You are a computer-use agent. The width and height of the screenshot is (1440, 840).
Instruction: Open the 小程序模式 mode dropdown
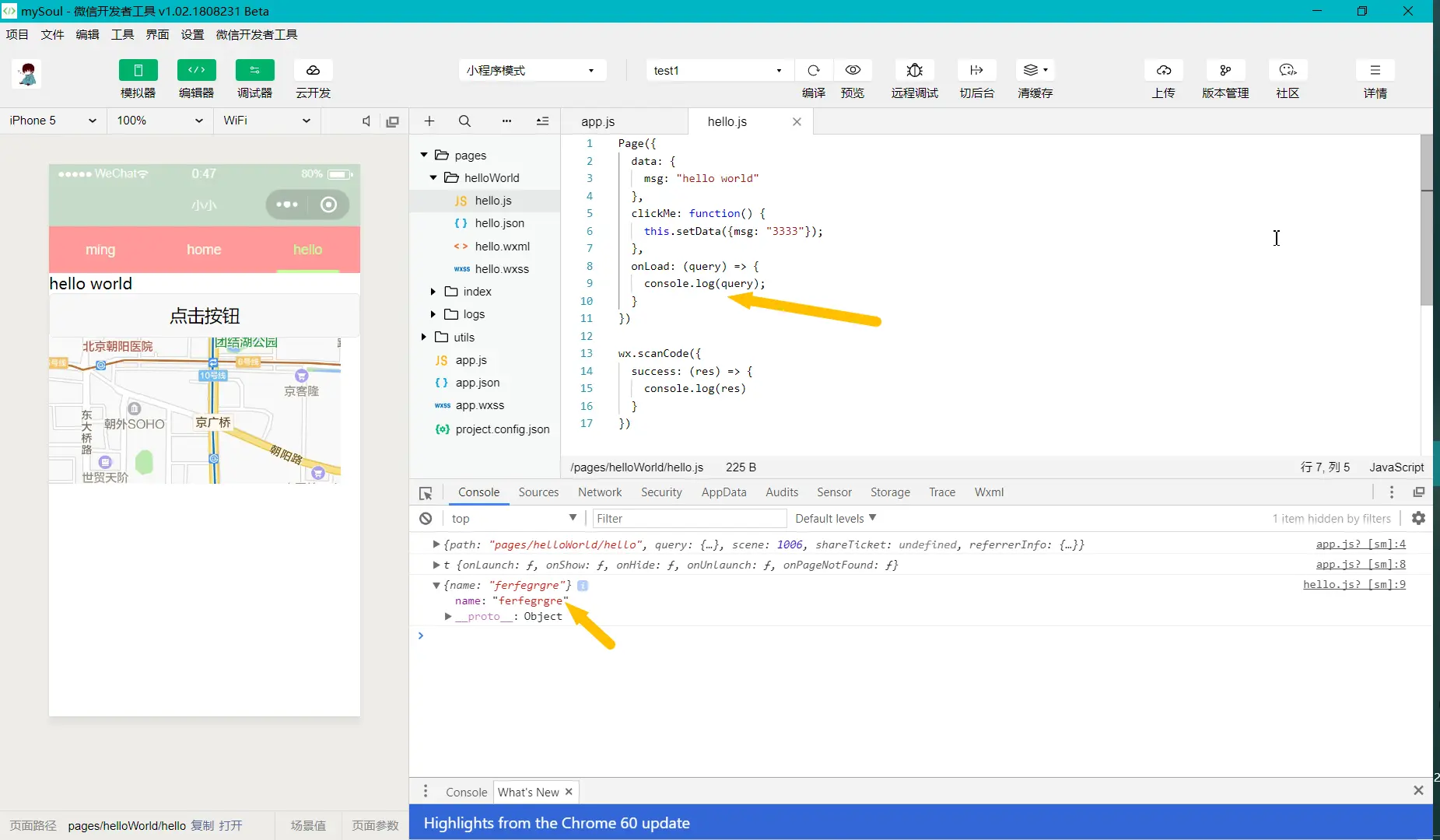pyautogui.click(x=531, y=71)
